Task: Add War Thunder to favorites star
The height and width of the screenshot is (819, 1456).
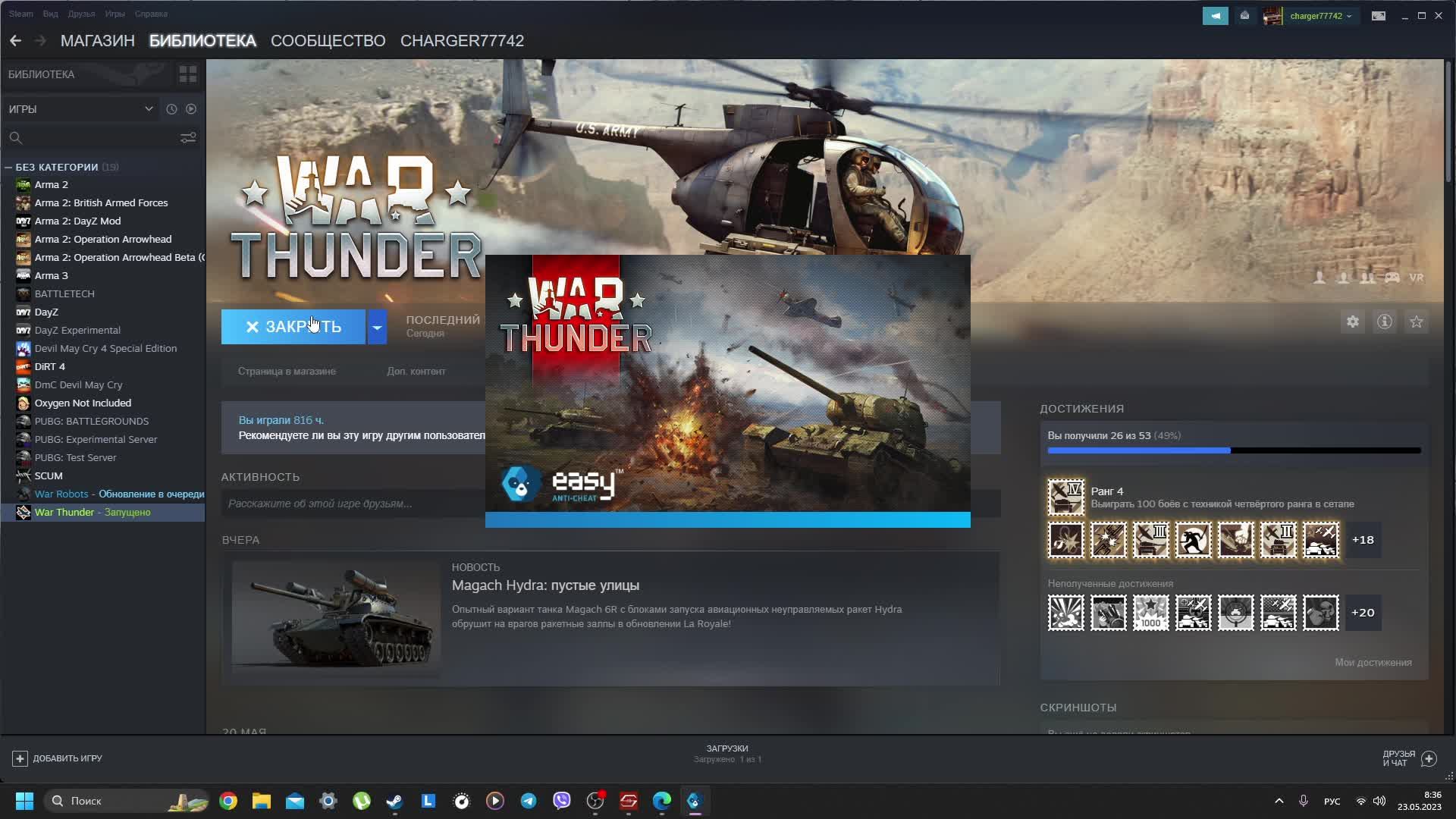Action: coord(1416,322)
